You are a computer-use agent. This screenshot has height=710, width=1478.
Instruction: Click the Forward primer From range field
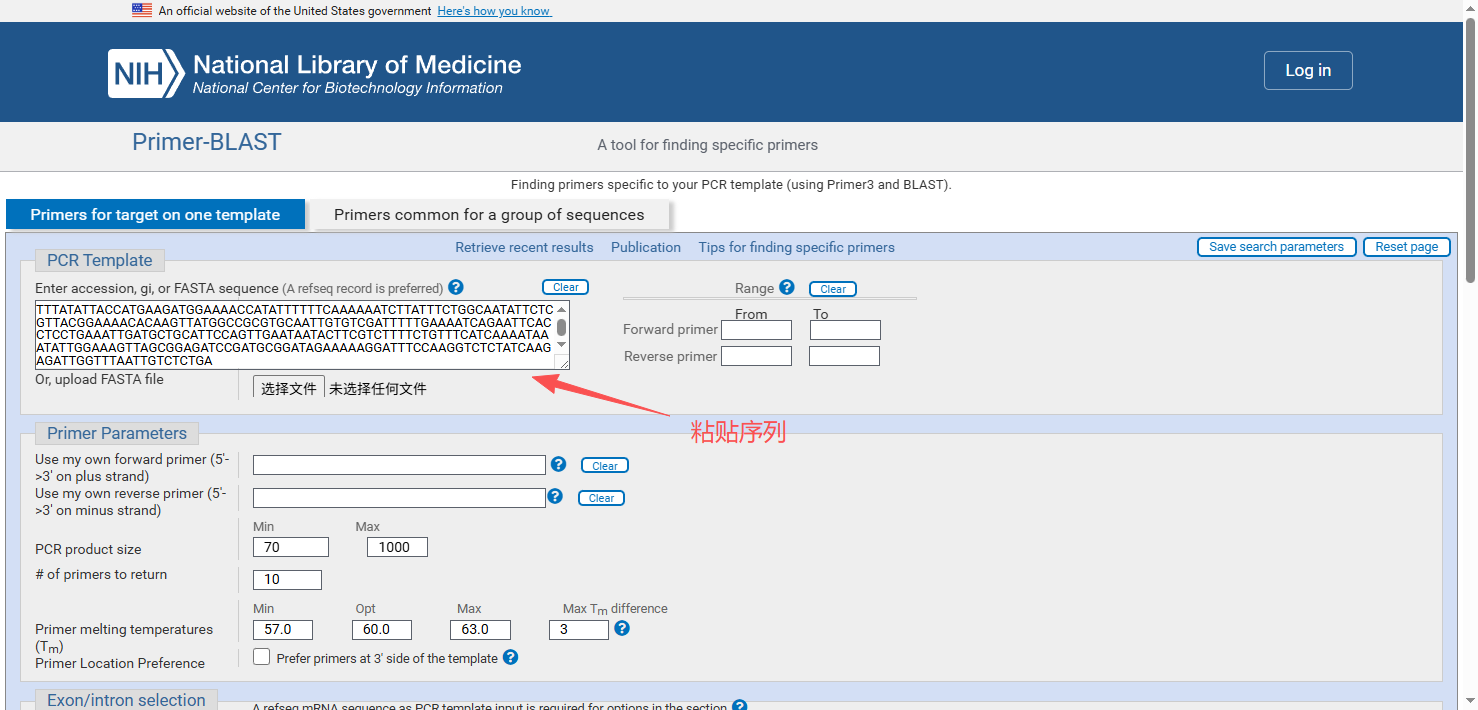(756, 329)
